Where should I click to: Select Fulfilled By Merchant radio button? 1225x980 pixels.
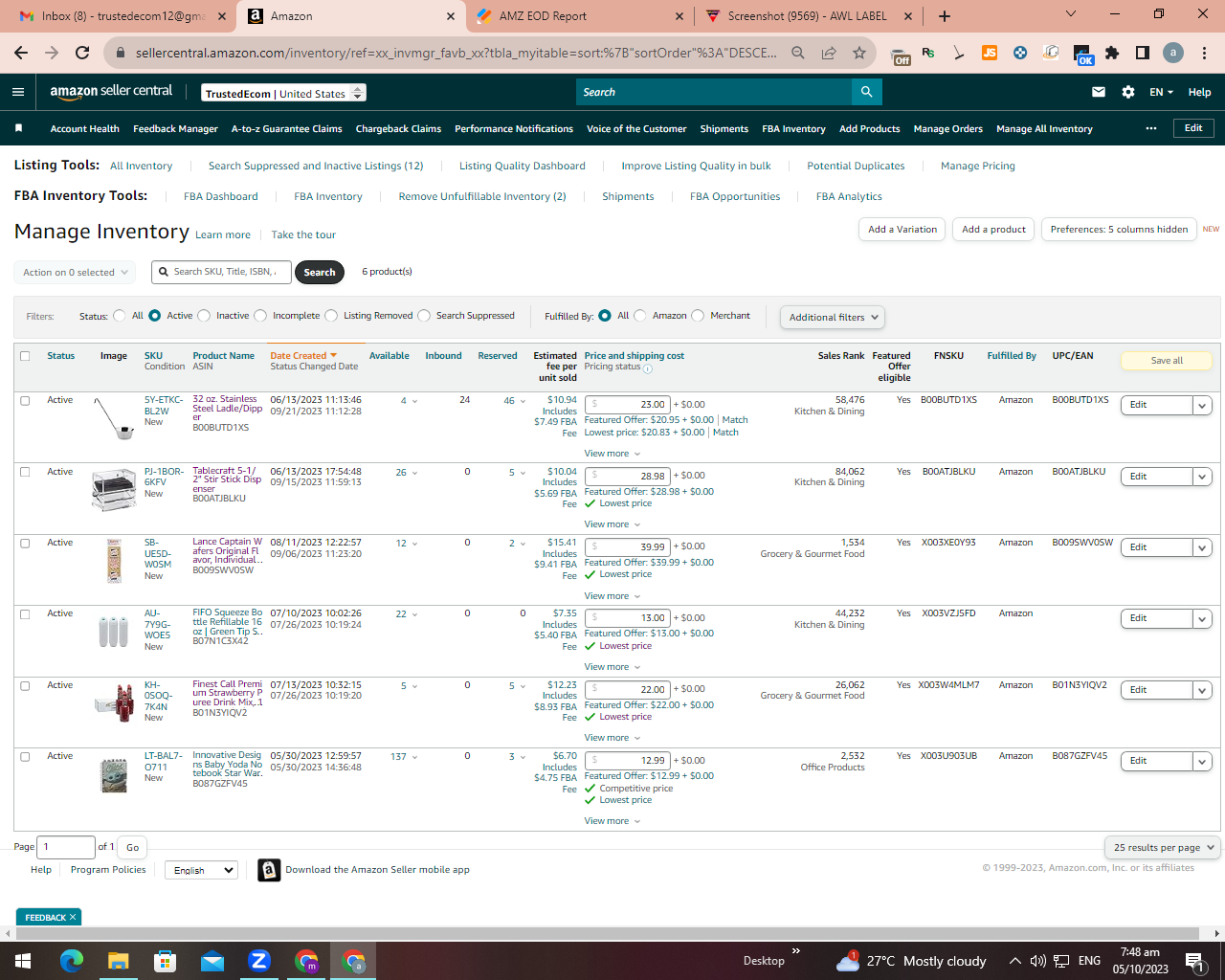coord(698,316)
